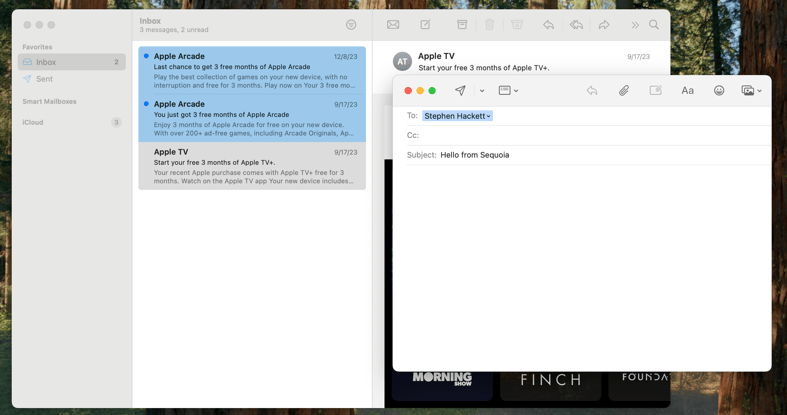The image size is (787, 415).
Task: Open header fields dropdown in compose window
Action: (x=508, y=90)
